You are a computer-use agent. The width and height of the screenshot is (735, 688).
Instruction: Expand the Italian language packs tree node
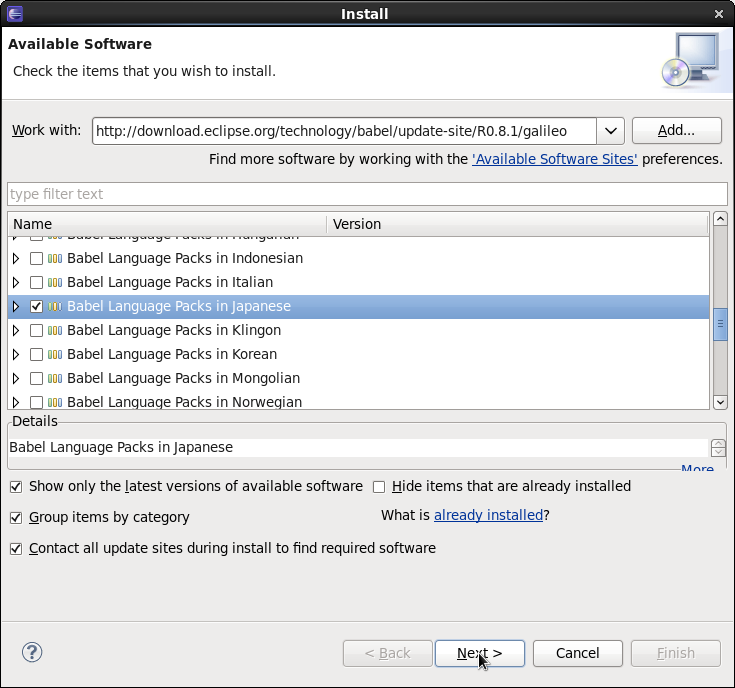click(16, 282)
